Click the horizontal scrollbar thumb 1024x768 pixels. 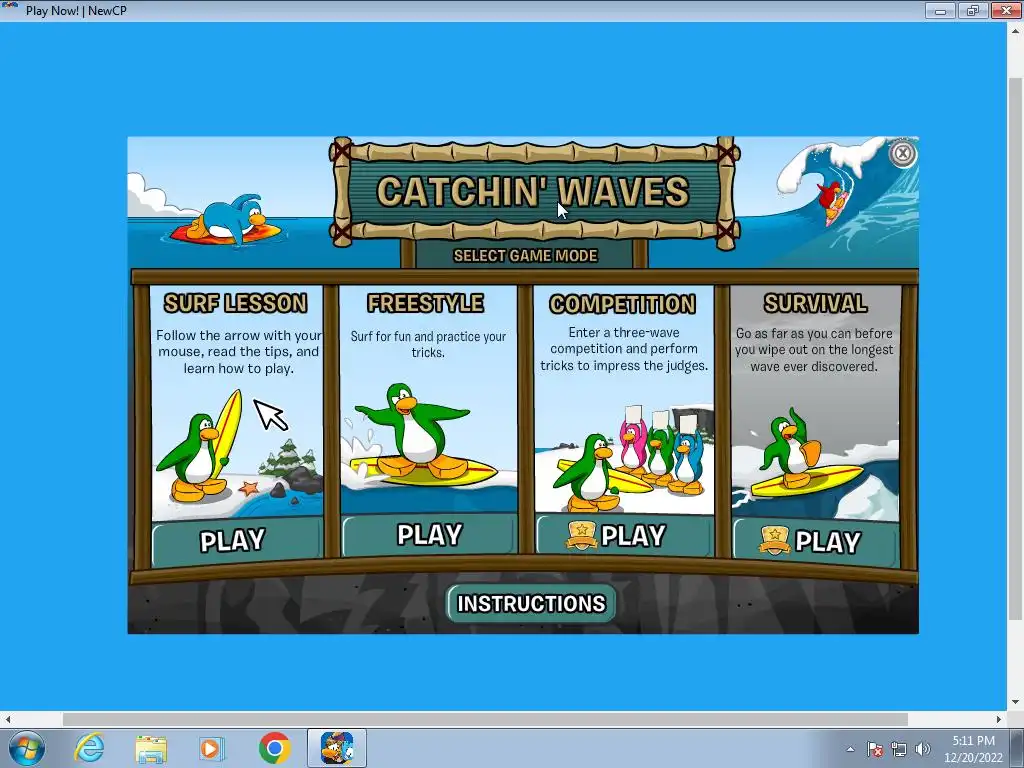[485, 719]
